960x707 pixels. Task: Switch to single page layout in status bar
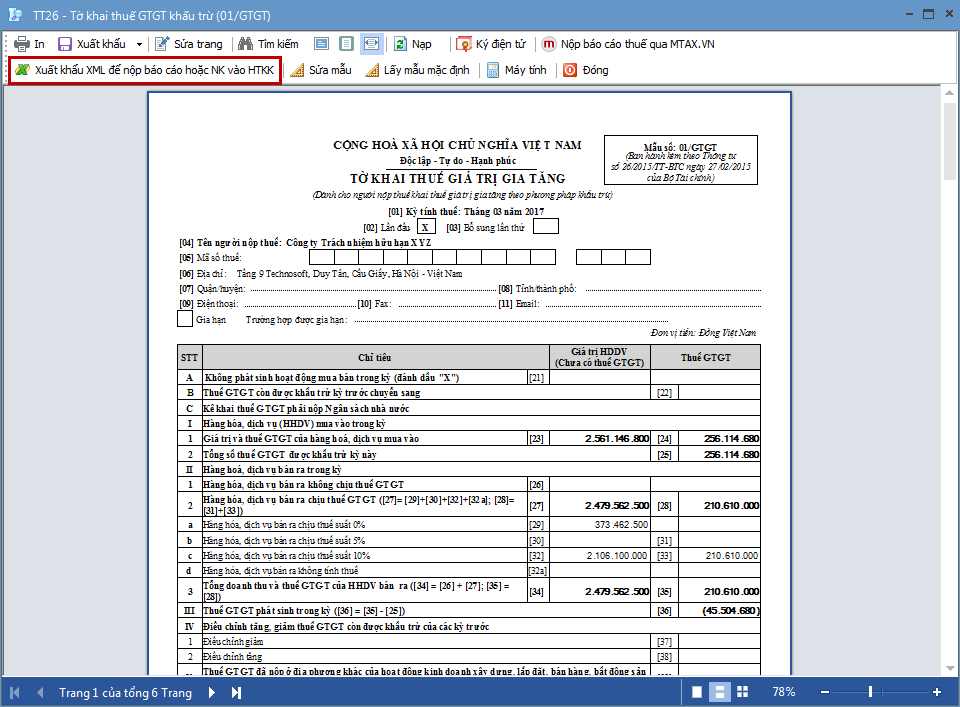coord(696,692)
